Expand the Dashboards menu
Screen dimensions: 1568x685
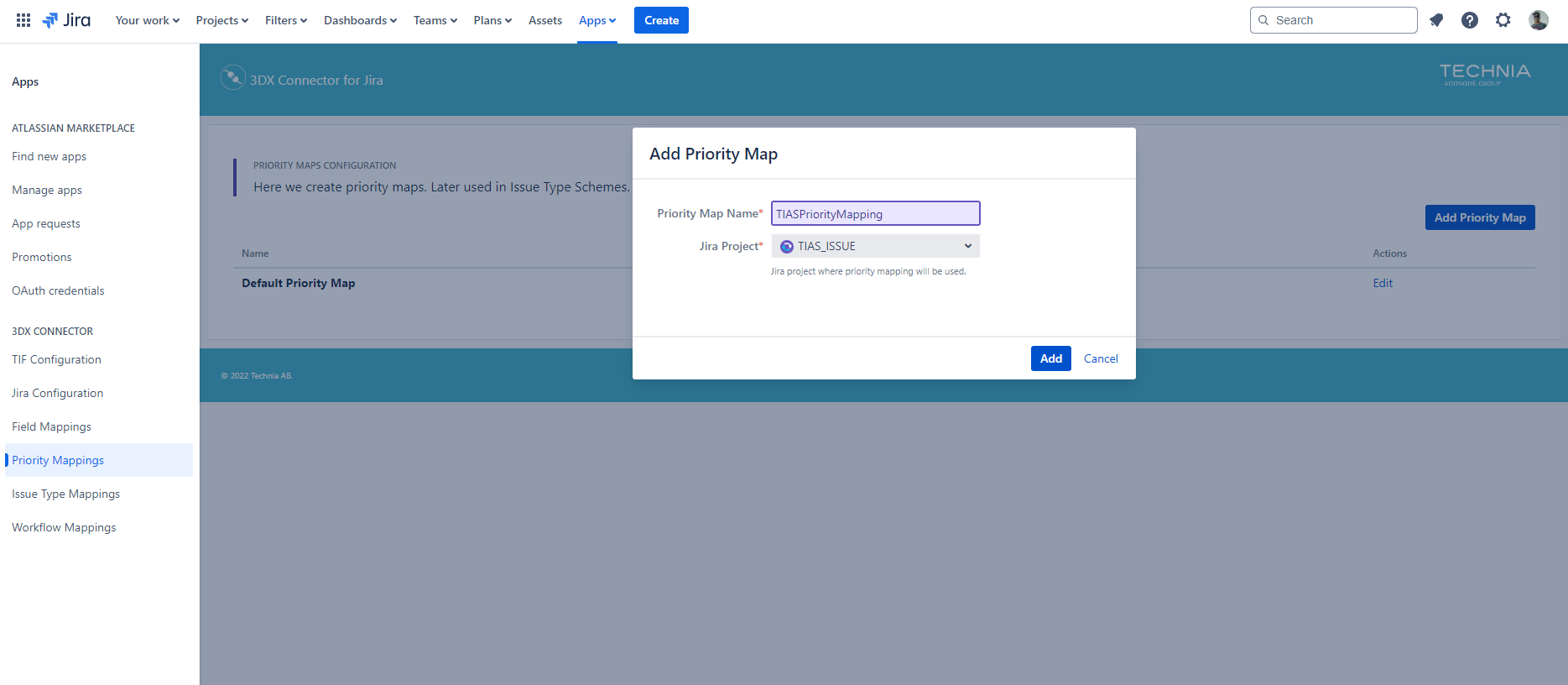(360, 20)
